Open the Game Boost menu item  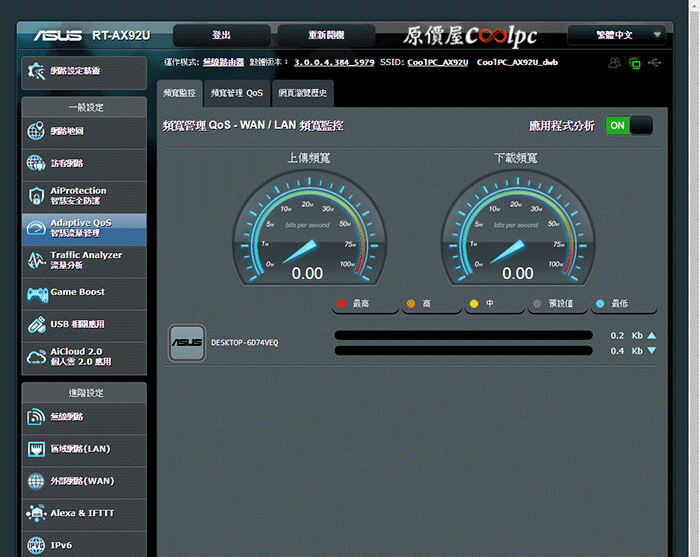pos(84,293)
